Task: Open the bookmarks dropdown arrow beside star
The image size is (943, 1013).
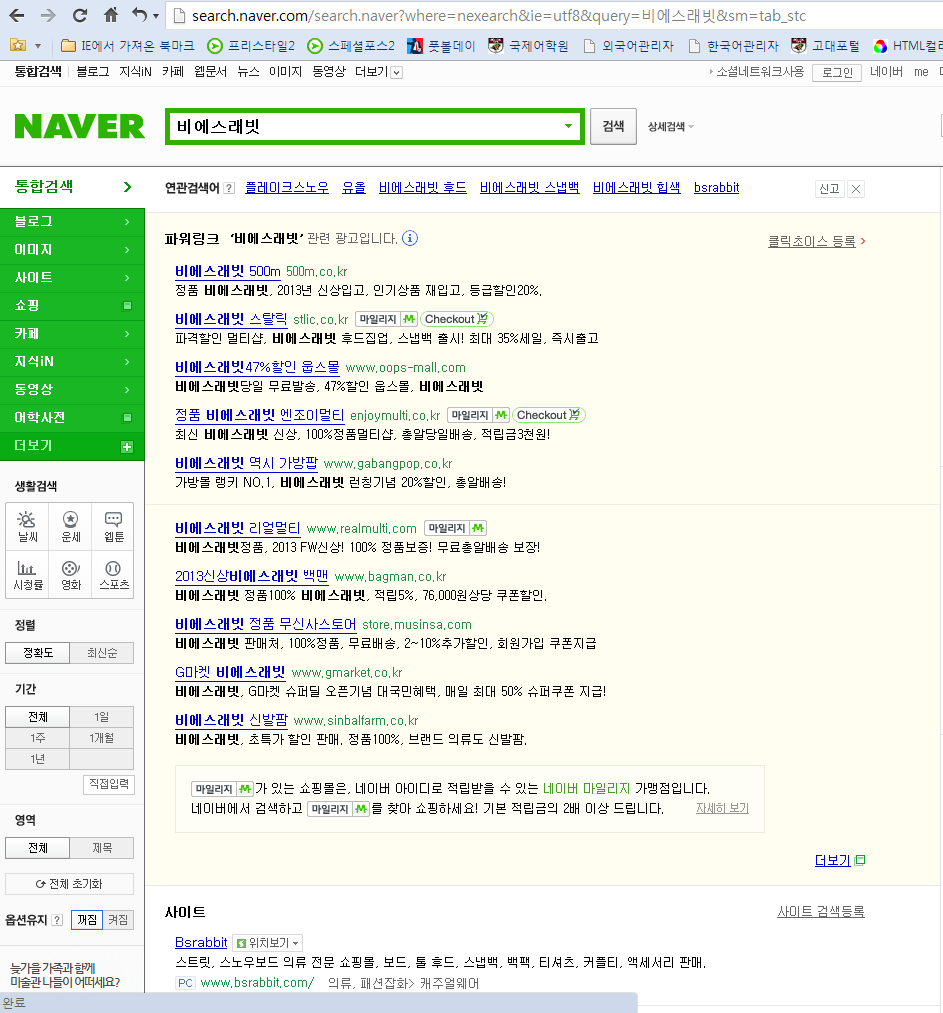Action: 37,46
